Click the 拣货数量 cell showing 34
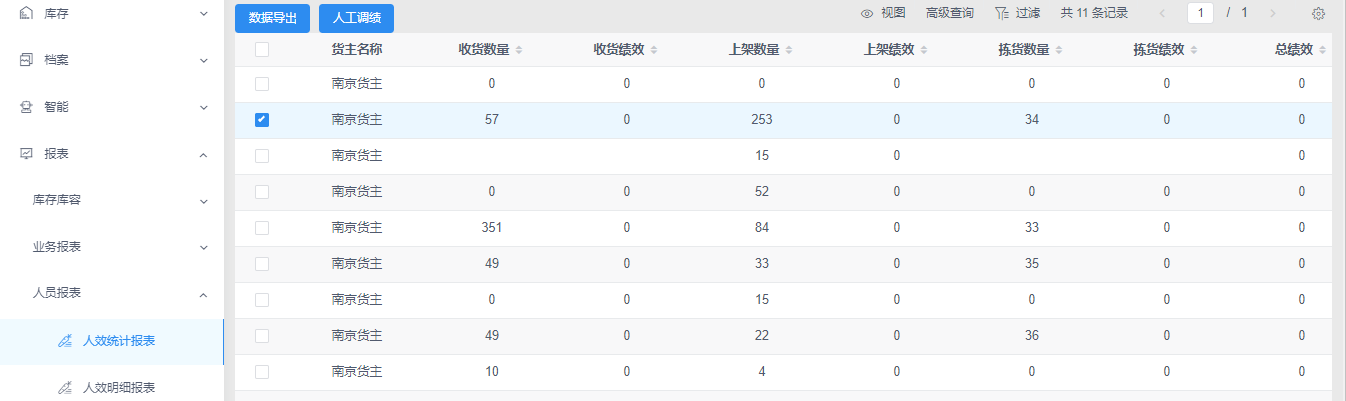1346x401 pixels. pos(1032,120)
